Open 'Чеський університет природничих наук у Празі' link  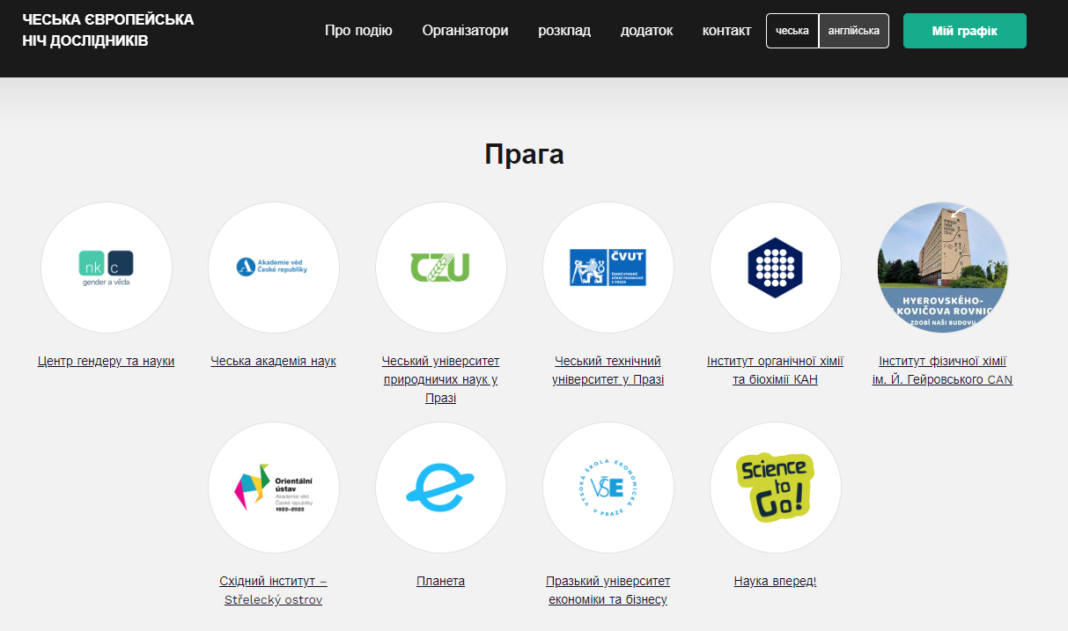tap(441, 380)
